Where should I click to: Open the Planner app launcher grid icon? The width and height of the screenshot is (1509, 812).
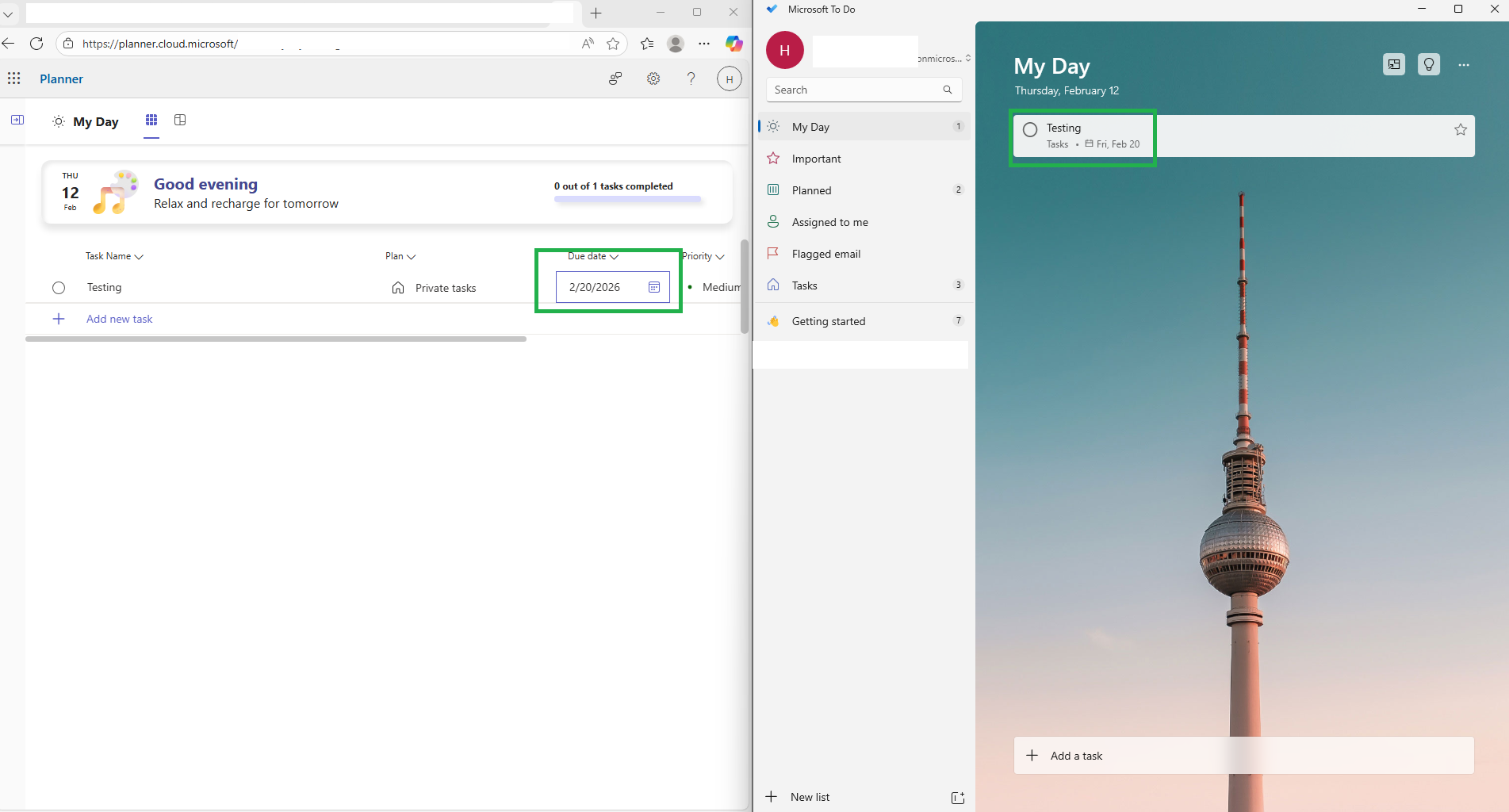pyautogui.click(x=13, y=78)
